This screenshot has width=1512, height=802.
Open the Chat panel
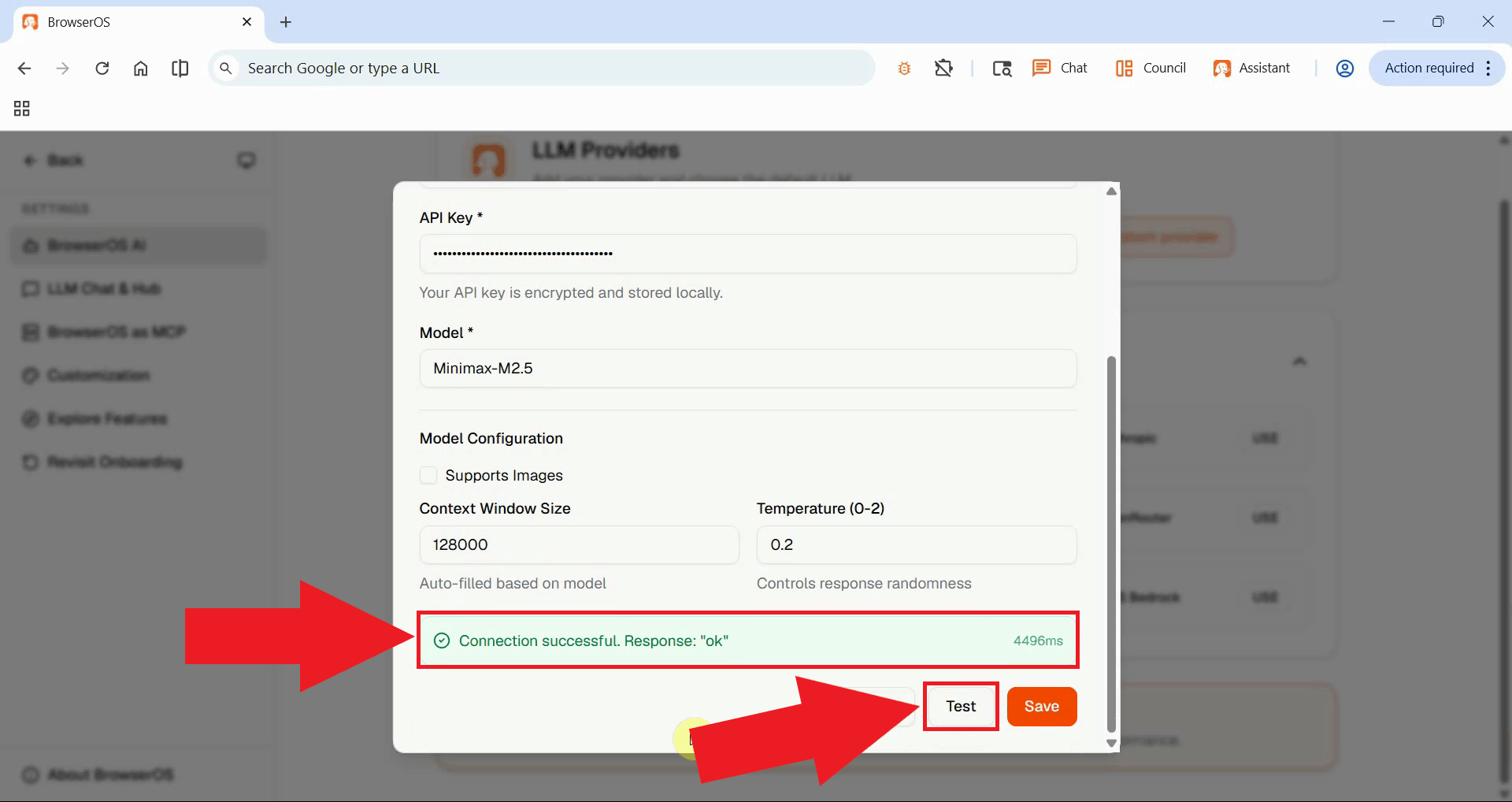pos(1060,69)
